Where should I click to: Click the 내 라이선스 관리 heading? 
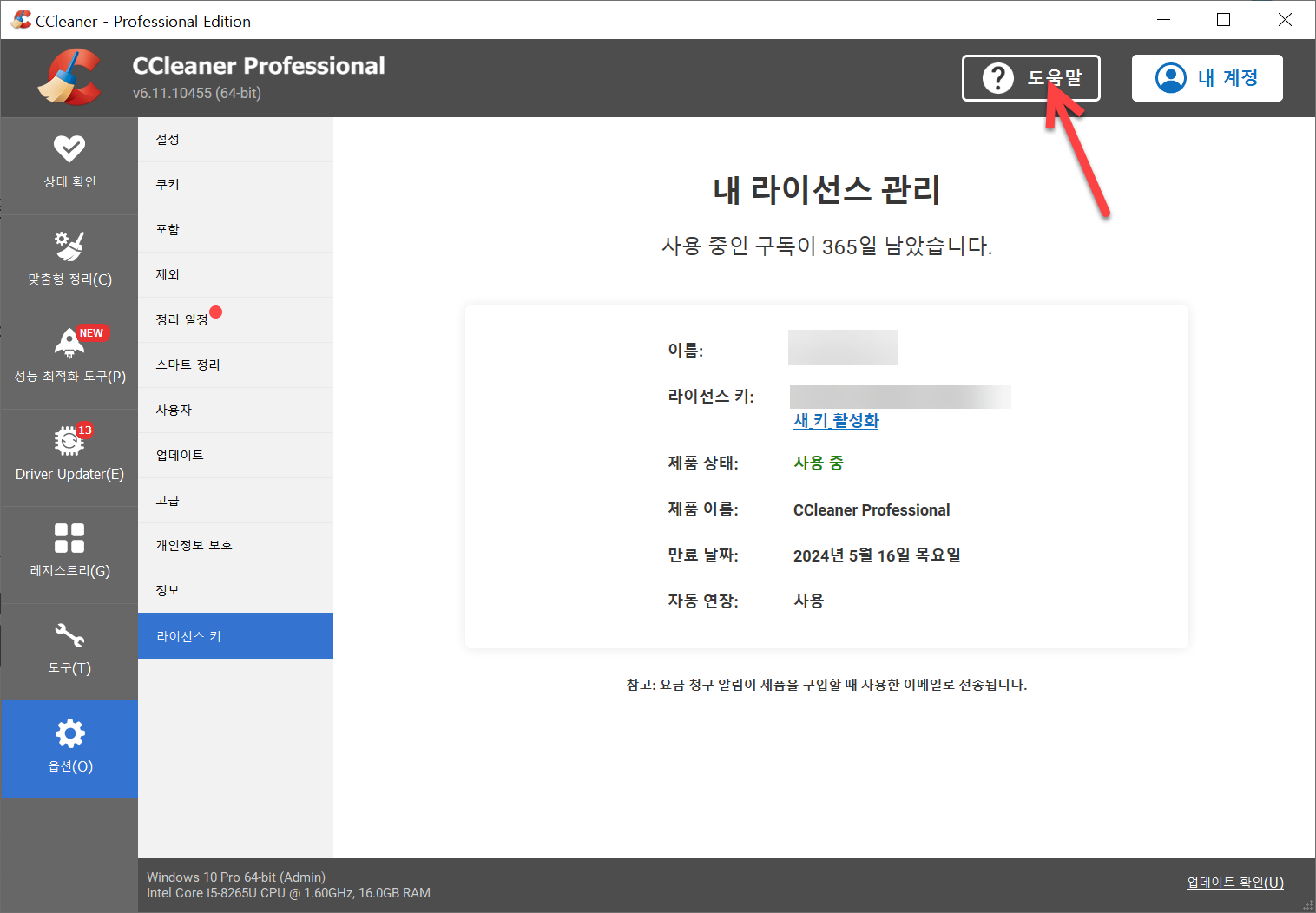click(x=826, y=190)
